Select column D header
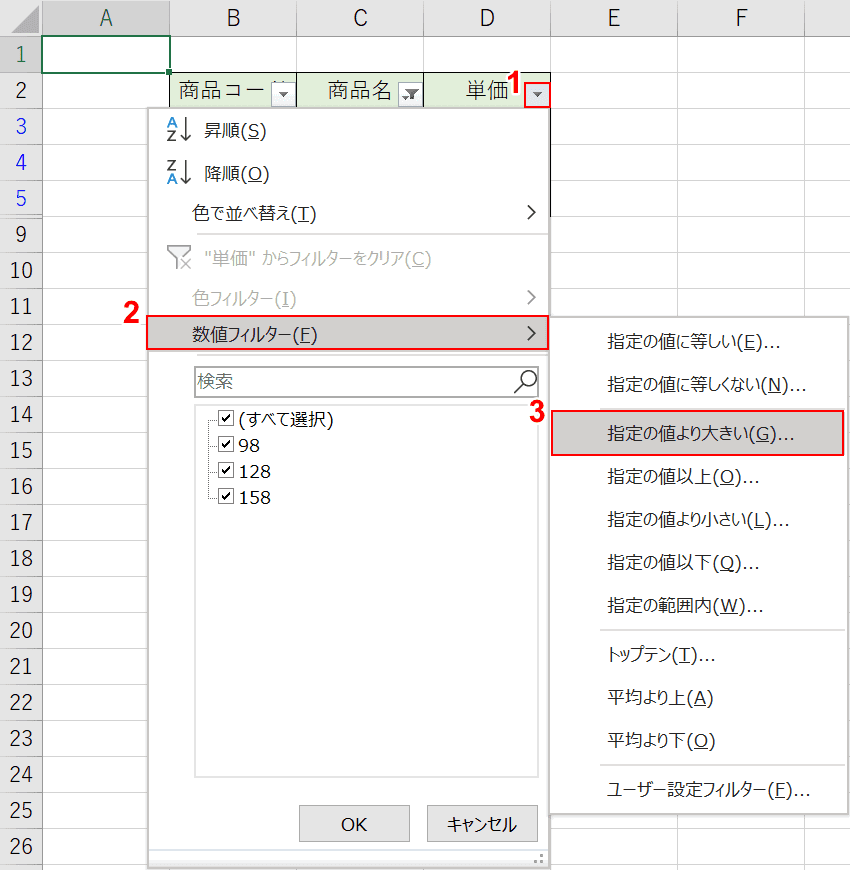This screenshot has height=870, width=850. [x=487, y=18]
